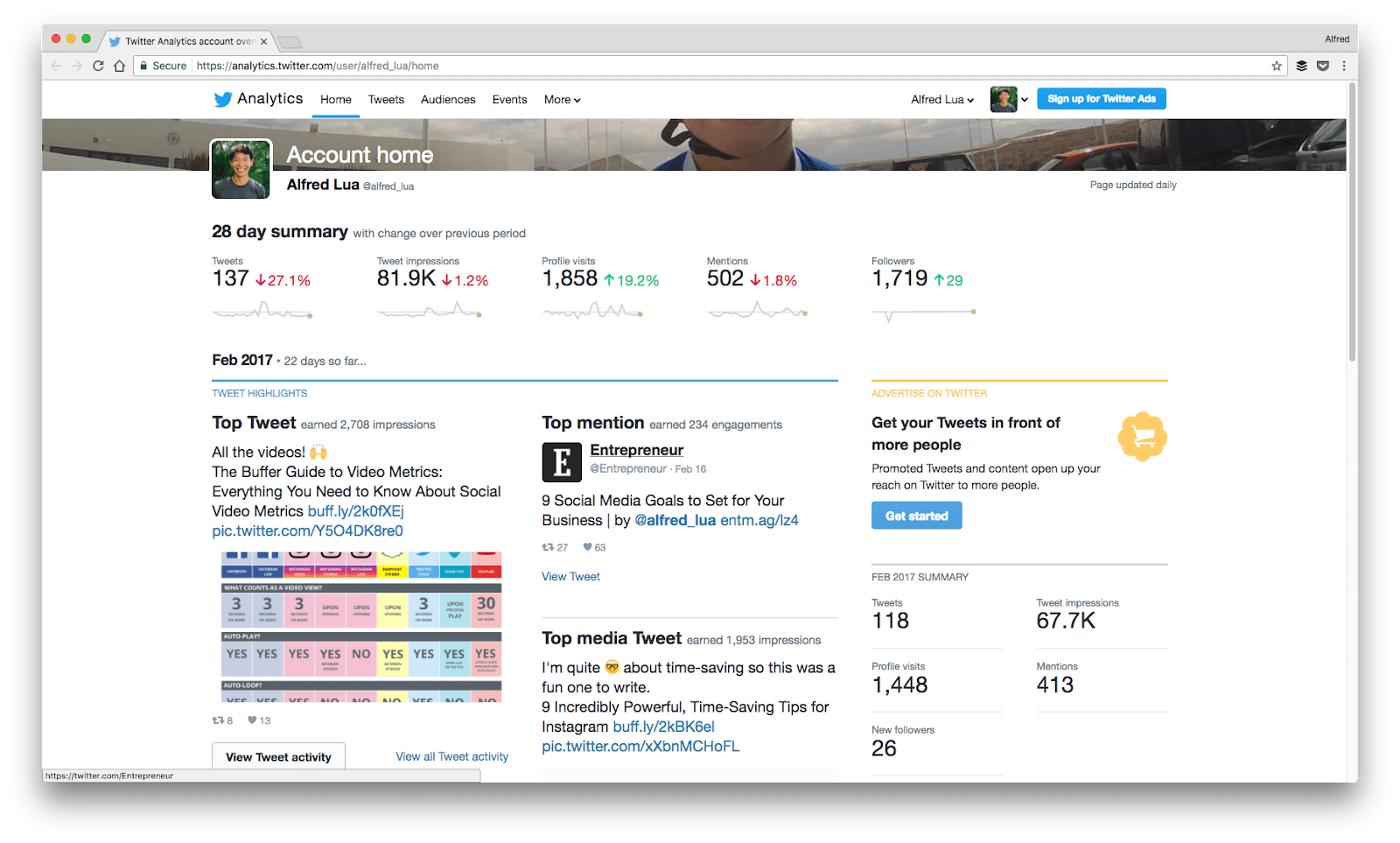This screenshot has height=843, width=1400.
Task: Select the Home tab
Action: [336, 100]
